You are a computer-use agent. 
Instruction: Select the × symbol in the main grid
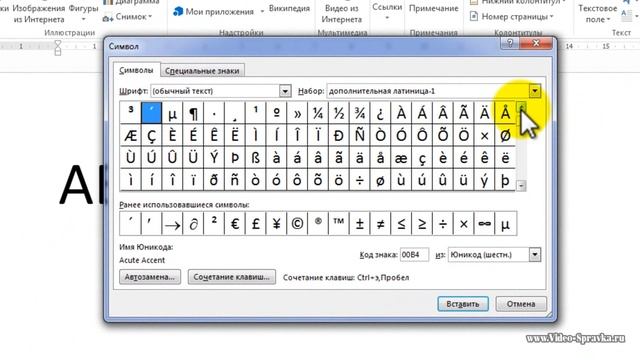point(484,136)
